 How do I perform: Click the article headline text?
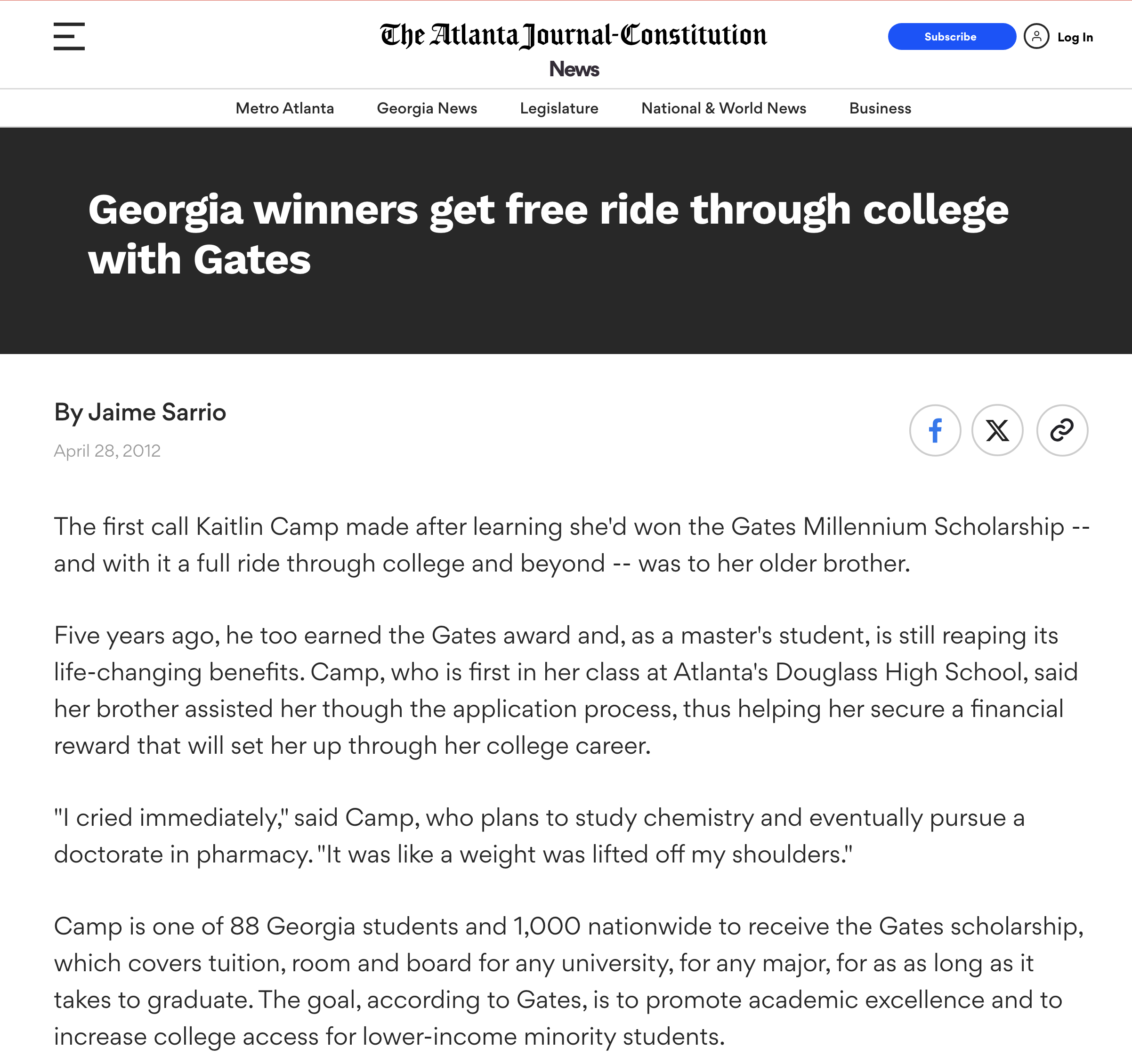click(547, 234)
